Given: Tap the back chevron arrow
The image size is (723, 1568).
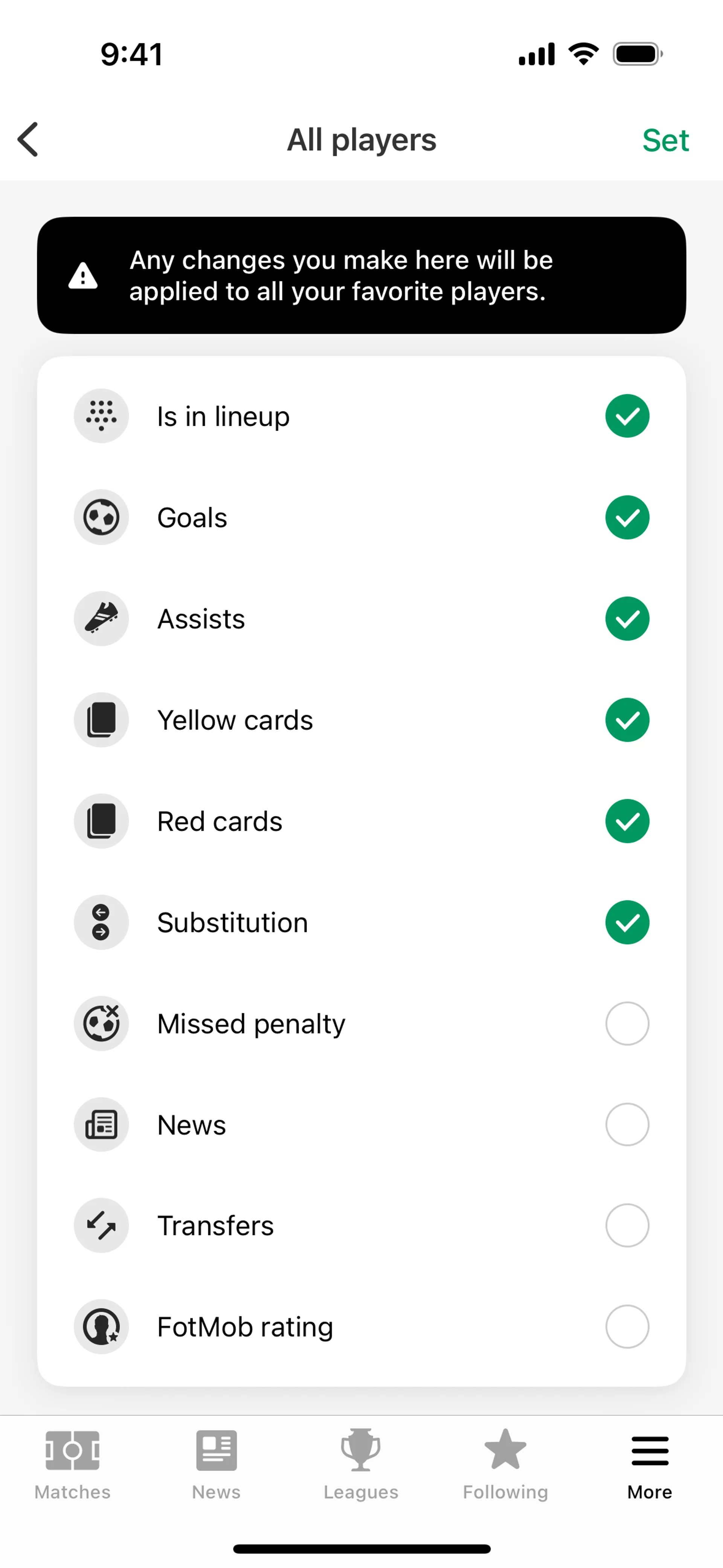Looking at the screenshot, I should pos(29,139).
